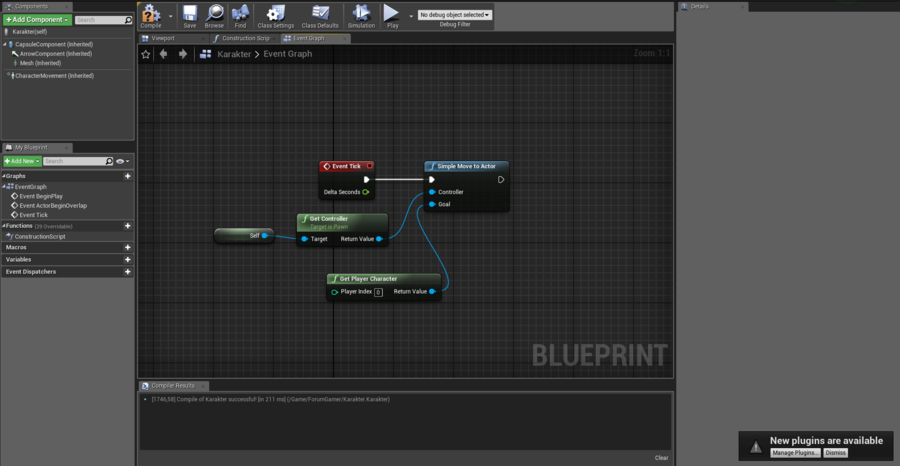
Task: Click Simple Move to Actor node title
Action: click(466, 166)
